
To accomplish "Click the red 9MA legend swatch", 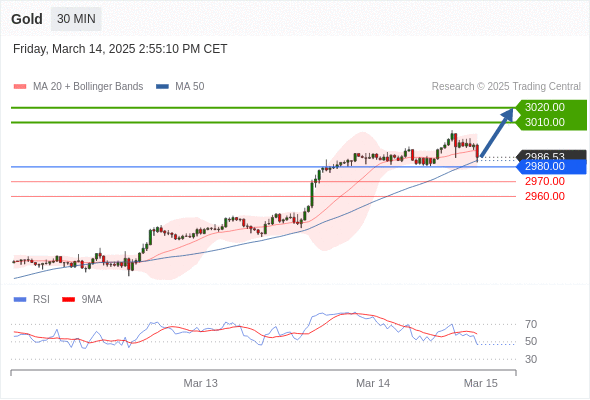I will tap(68, 300).
